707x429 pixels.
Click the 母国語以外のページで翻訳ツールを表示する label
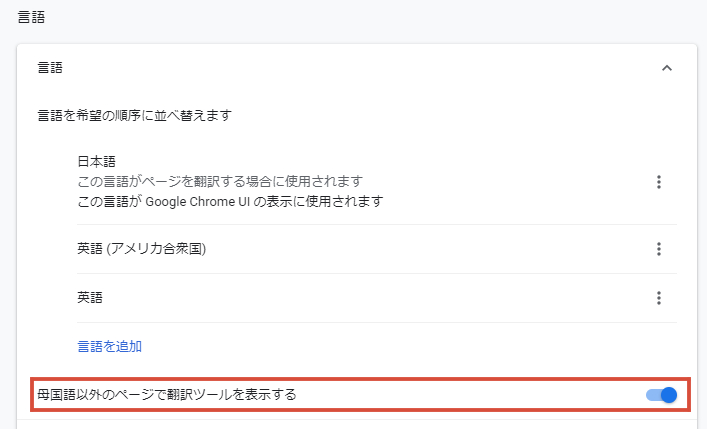click(x=167, y=395)
